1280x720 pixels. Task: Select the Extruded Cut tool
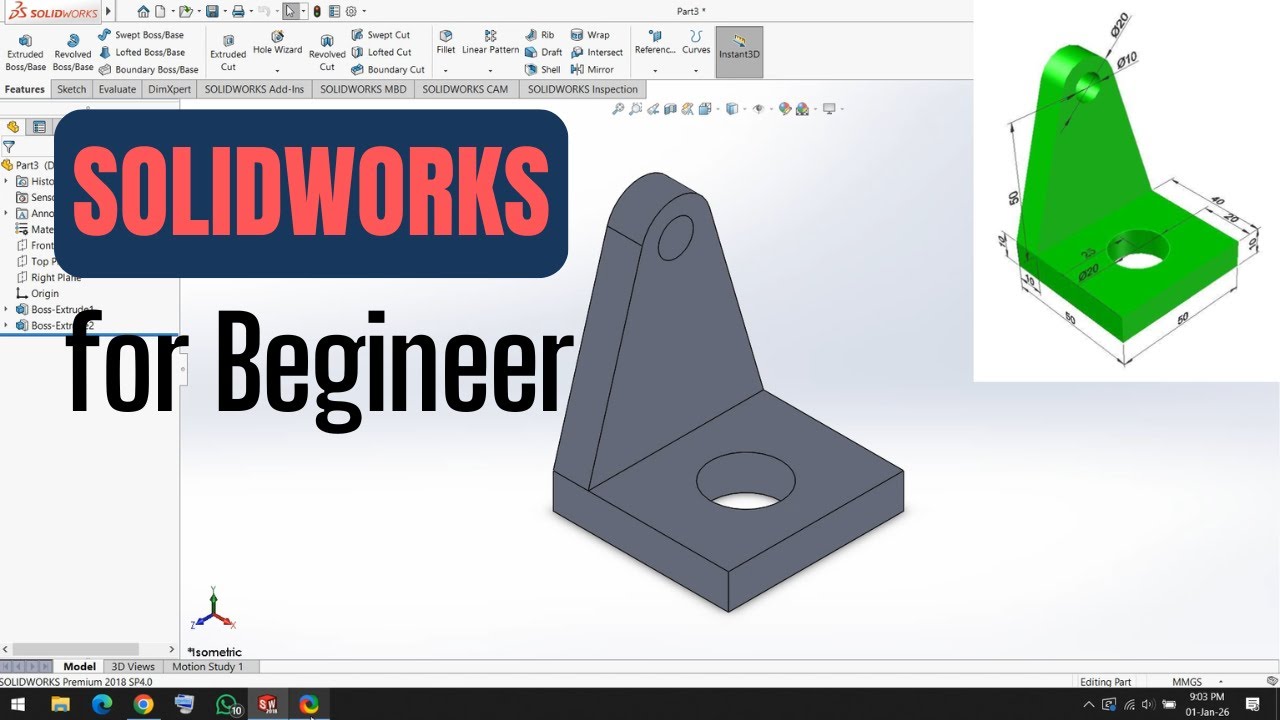click(228, 52)
